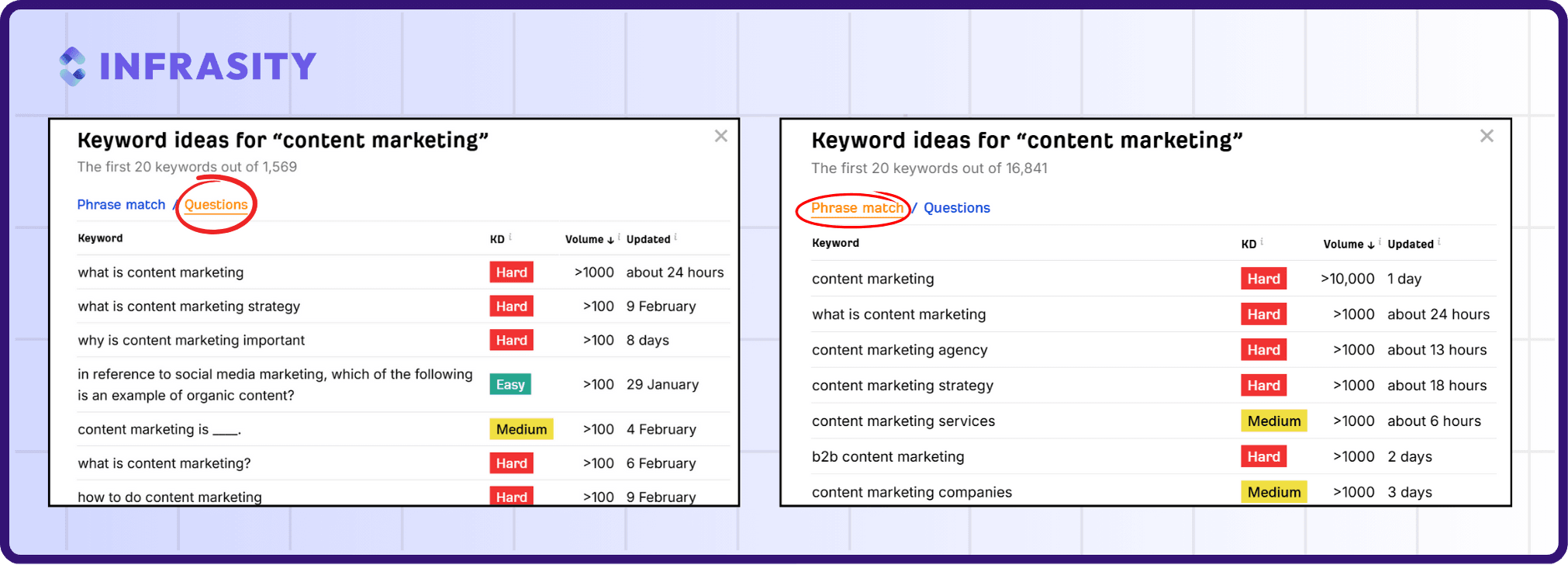Select keyword 'content marketing services'
The height and width of the screenshot is (565, 1568).
(x=903, y=421)
